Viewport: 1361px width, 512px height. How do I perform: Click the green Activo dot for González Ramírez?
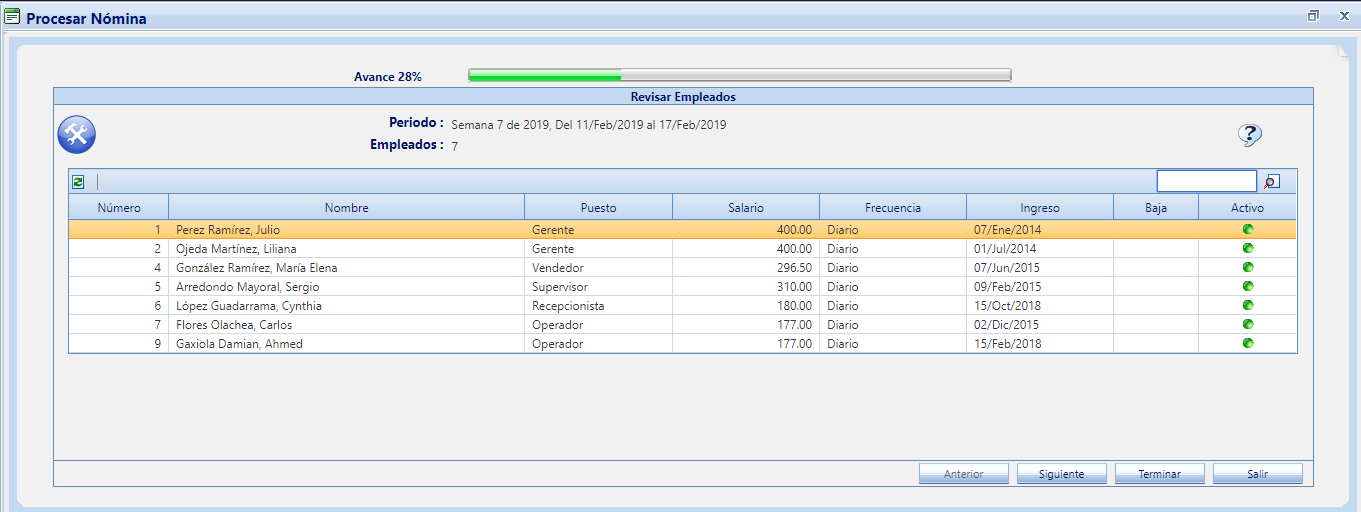pos(1247,267)
